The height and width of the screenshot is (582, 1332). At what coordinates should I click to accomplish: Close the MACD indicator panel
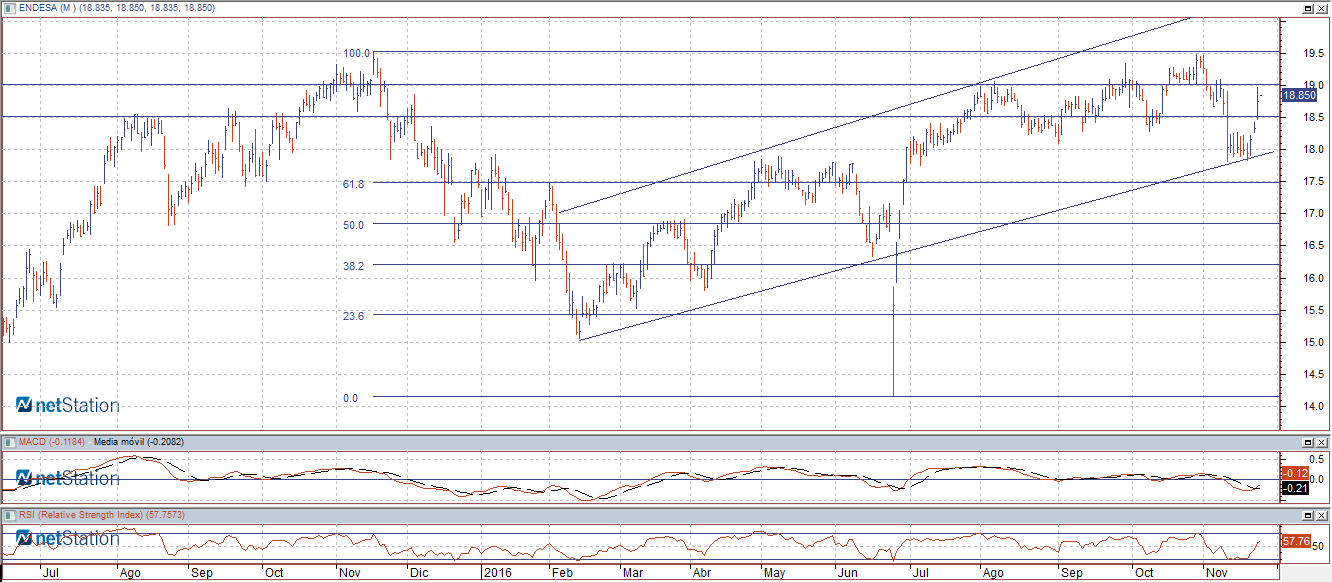coord(1322,442)
